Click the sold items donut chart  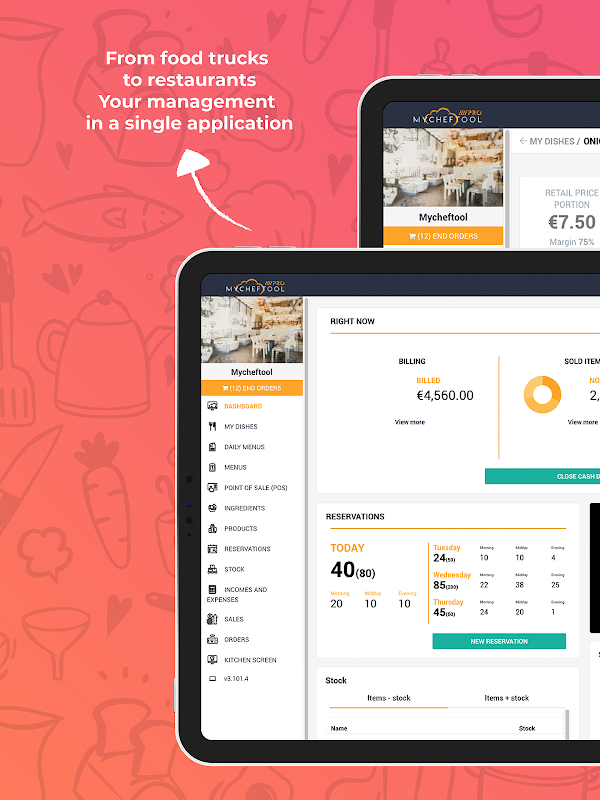[542, 394]
